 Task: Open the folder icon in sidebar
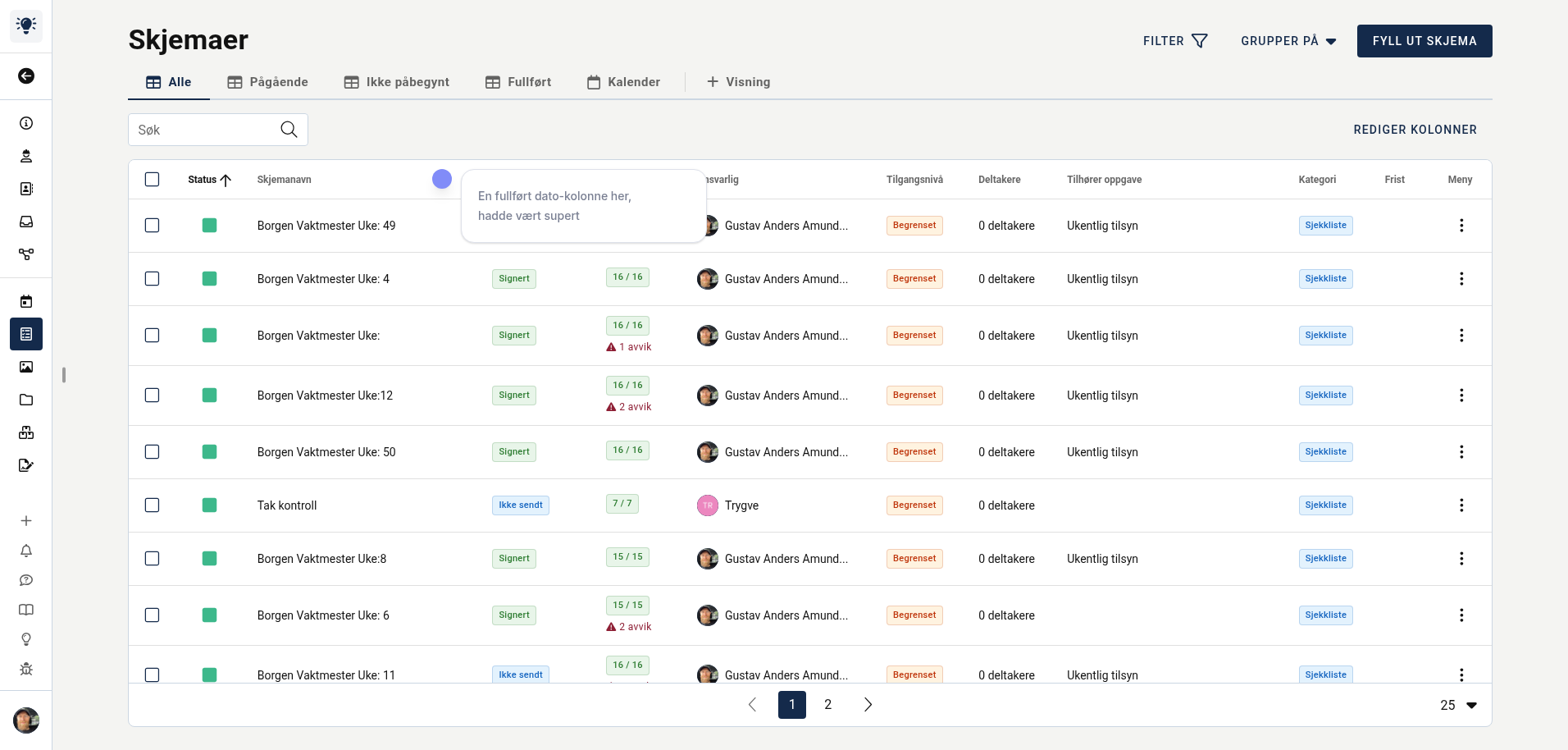click(x=26, y=400)
